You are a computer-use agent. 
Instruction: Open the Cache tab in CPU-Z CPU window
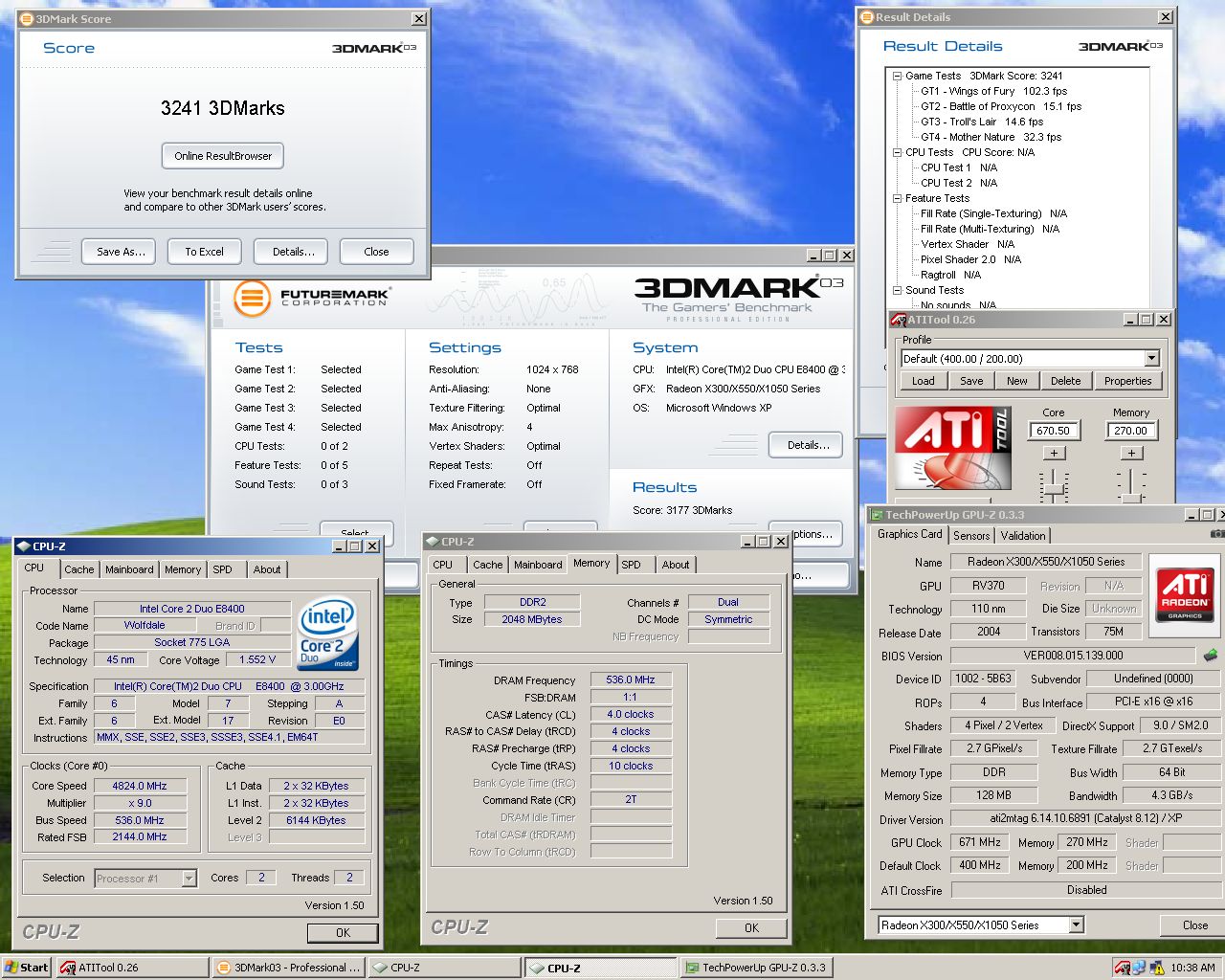click(79, 569)
